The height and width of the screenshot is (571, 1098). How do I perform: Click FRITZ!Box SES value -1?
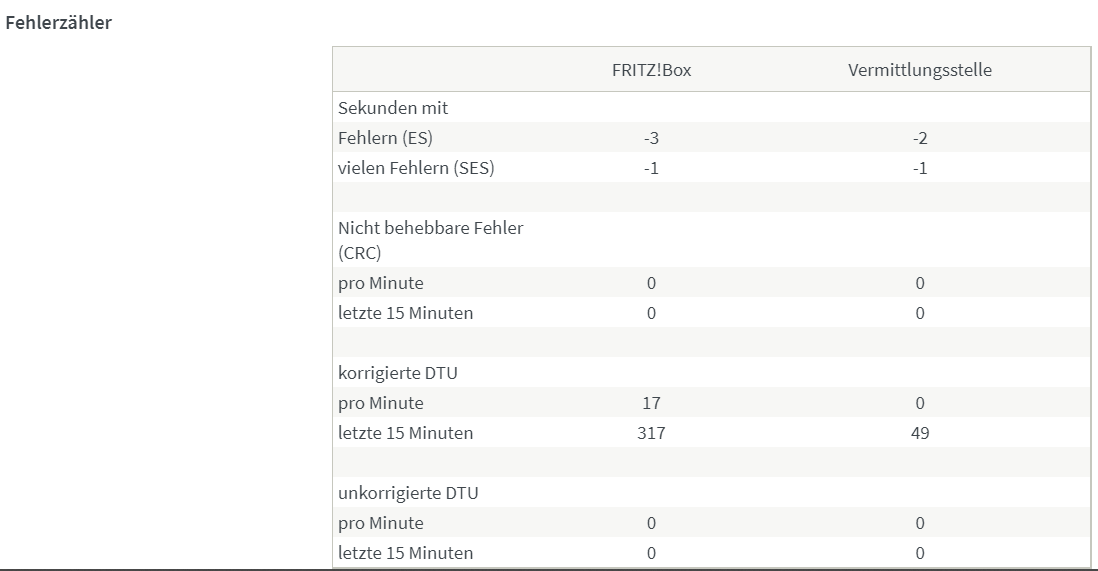[x=651, y=168]
